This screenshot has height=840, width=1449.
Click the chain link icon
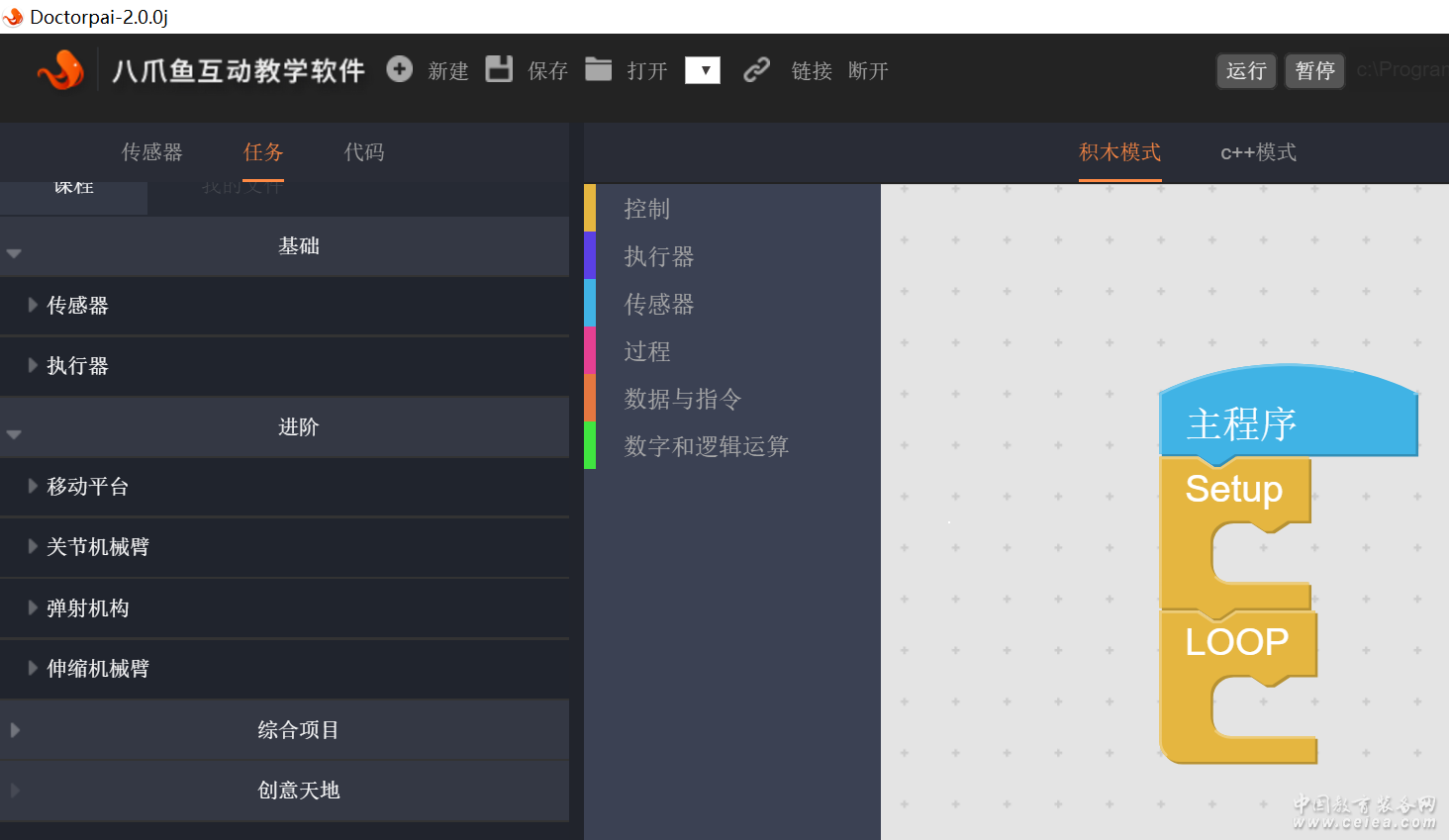click(x=756, y=69)
